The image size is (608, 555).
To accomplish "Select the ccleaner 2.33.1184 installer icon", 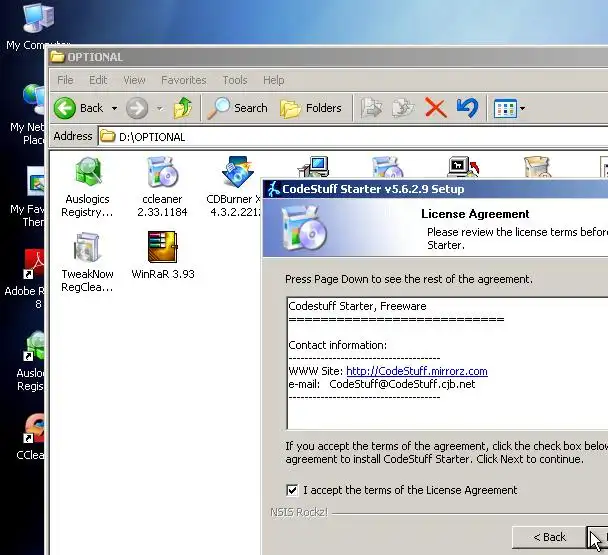I will point(162,172).
